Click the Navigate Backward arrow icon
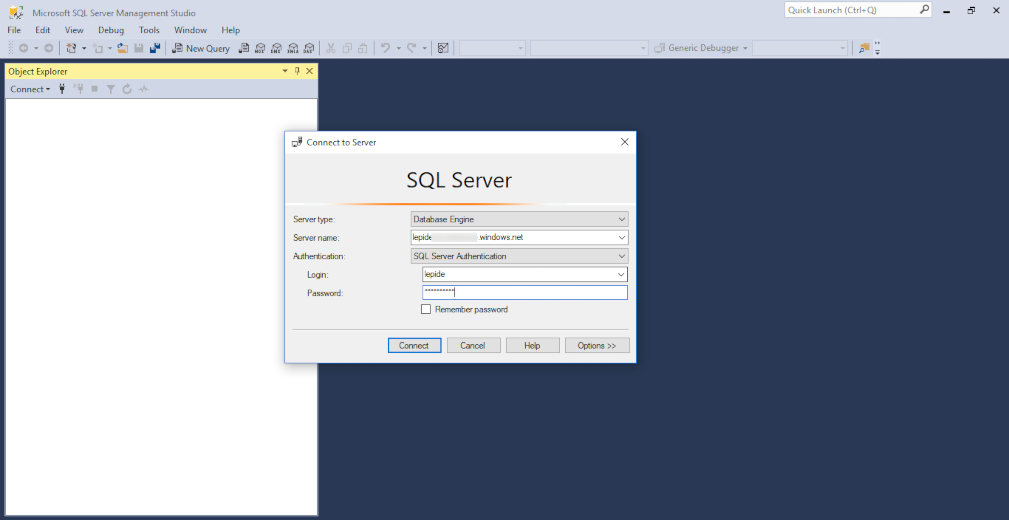The width and height of the screenshot is (1009, 520). 23,48
